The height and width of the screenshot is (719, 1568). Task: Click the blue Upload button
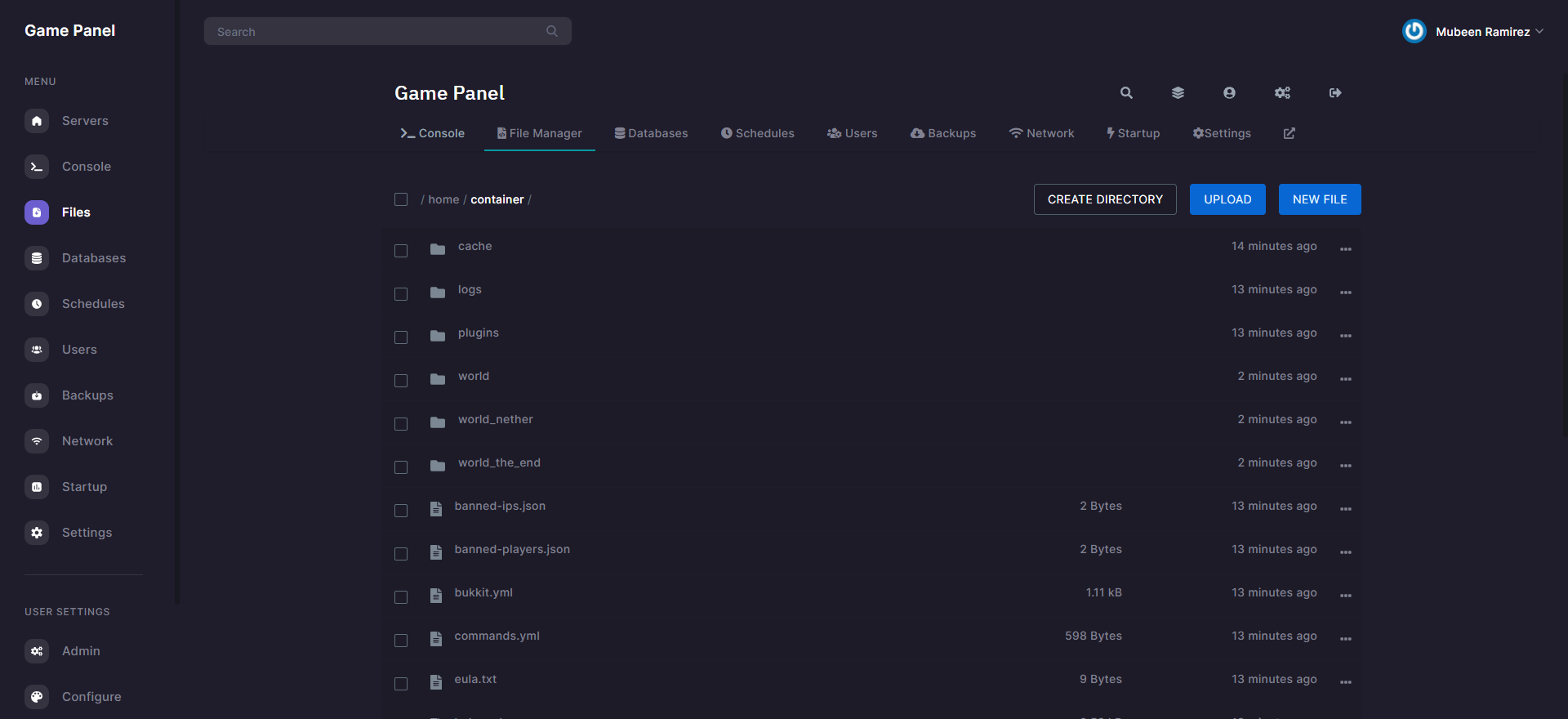coord(1227,199)
